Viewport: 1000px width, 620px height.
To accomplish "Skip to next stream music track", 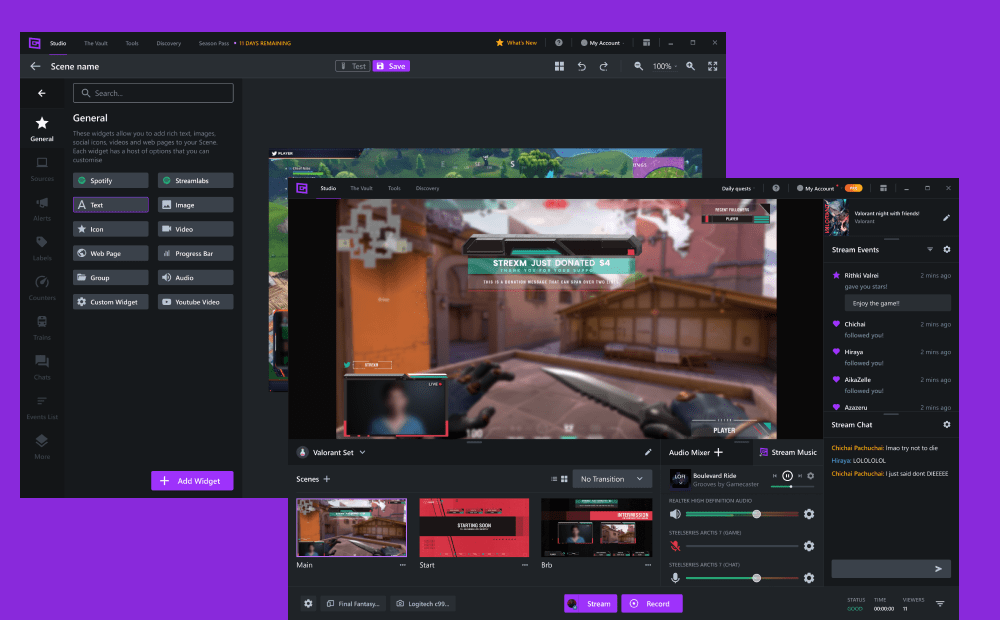I will point(800,476).
